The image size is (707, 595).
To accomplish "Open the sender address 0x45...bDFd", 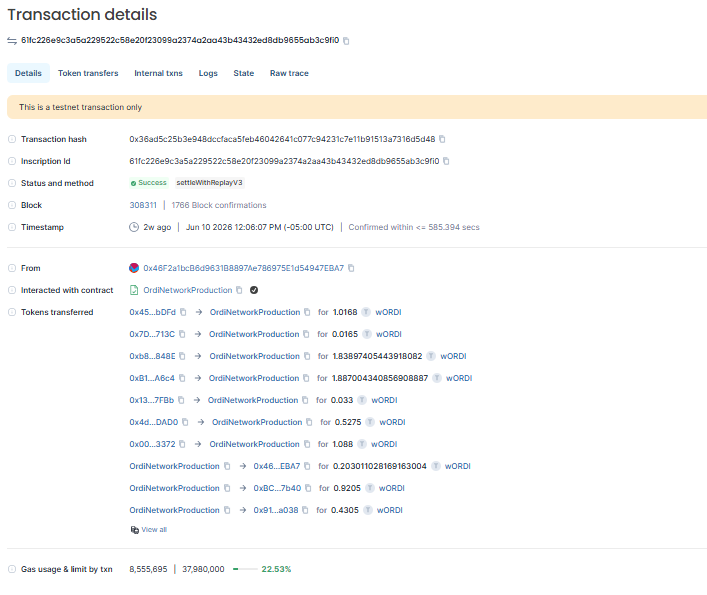I will (x=152, y=312).
